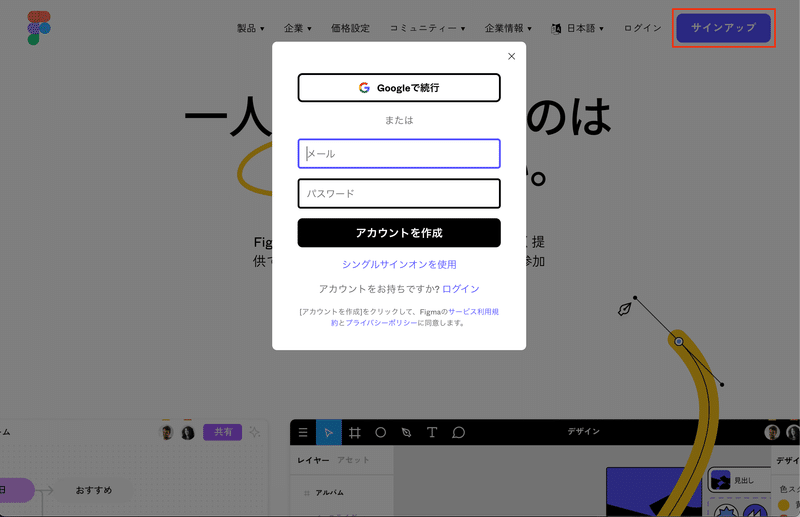Close the sign-up dialog with X

pos(511,56)
